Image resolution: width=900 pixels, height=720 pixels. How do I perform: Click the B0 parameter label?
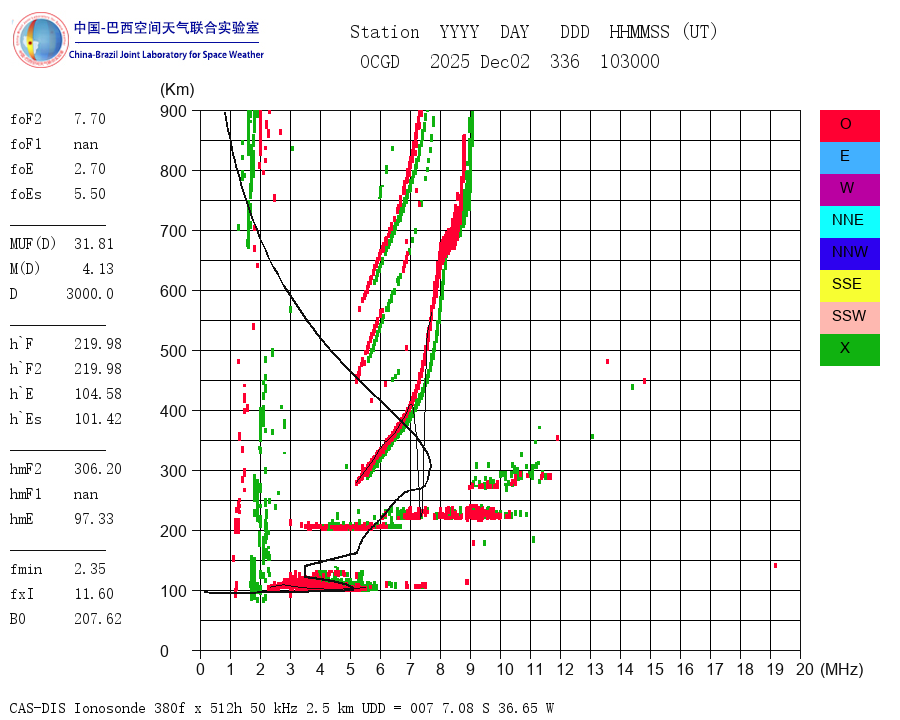(x=18, y=619)
